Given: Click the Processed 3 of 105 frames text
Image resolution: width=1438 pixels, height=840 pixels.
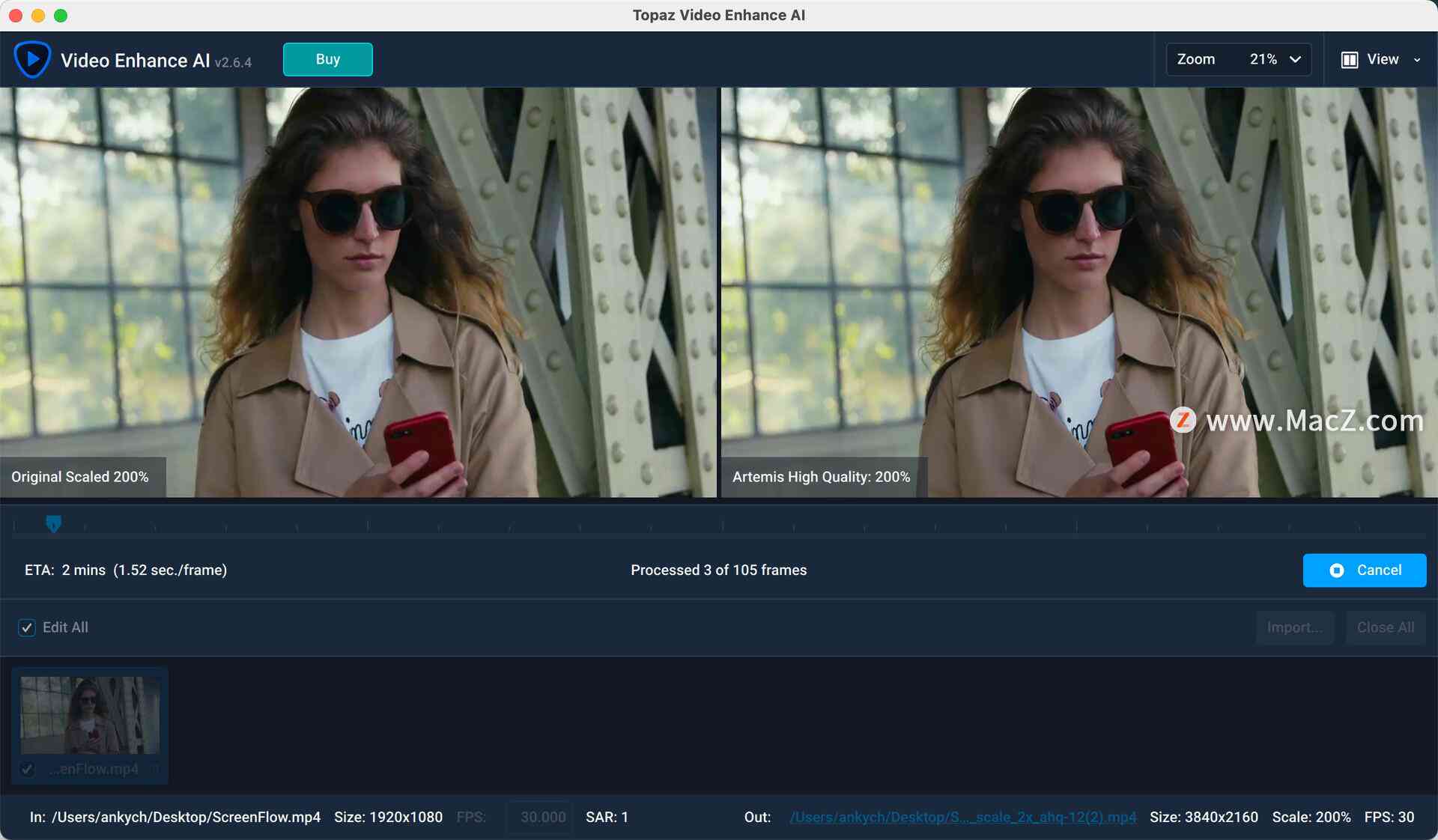Looking at the screenshot, I should coord(718,570).
